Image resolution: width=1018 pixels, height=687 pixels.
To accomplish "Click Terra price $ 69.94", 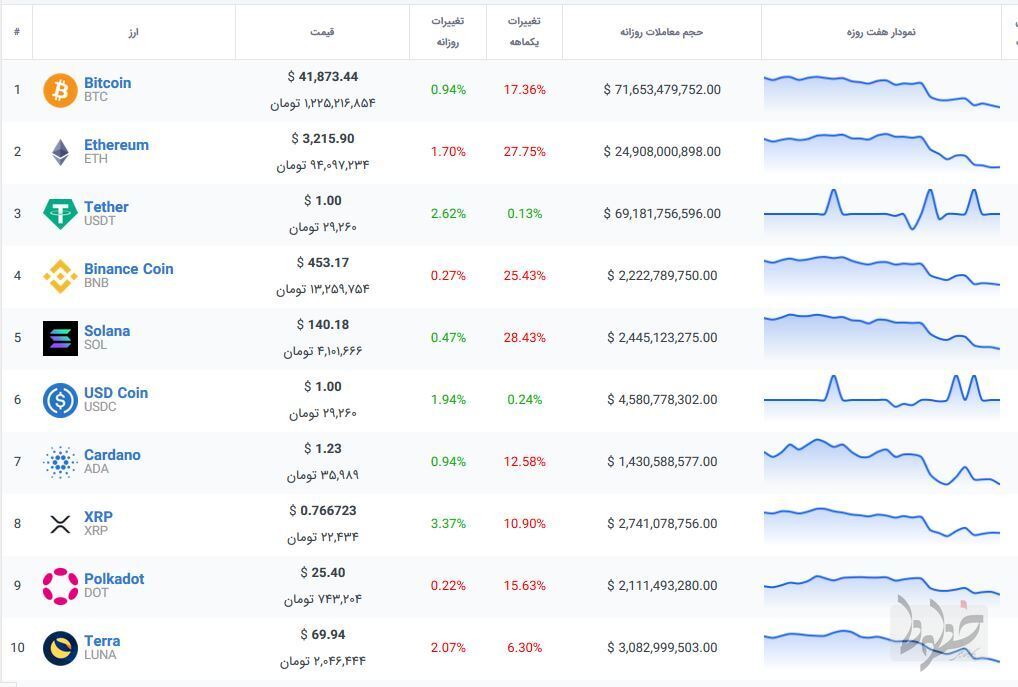I will point(323,634).
